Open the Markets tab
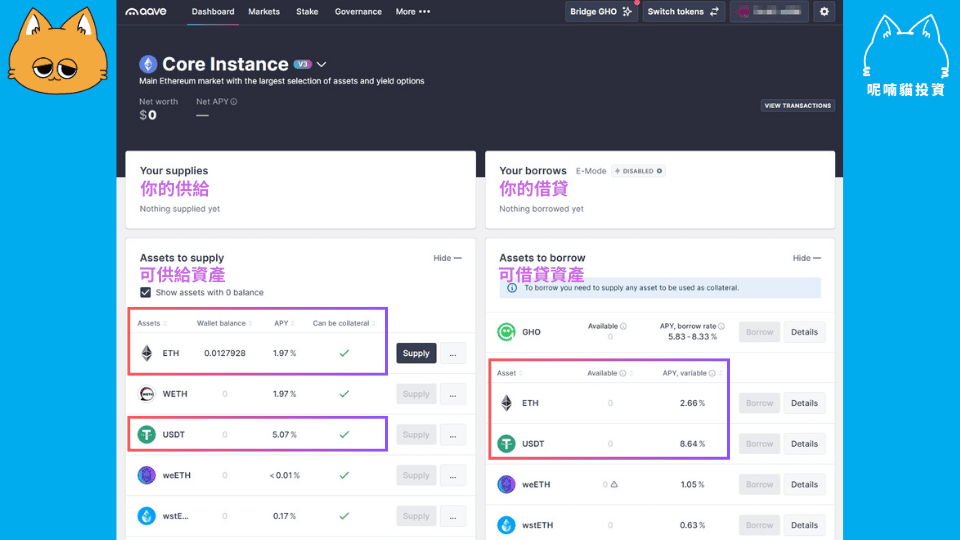Image resolution: width=960 pixels, height=540 pixels. tap(264, 12)
